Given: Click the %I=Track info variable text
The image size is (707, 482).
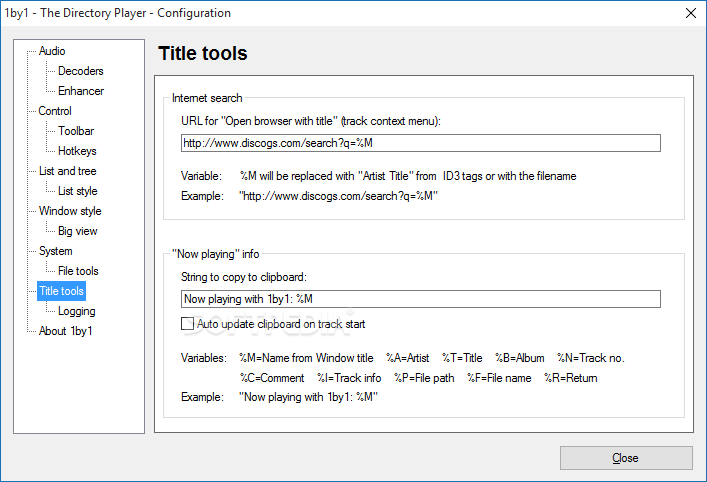Looking at the screenshot, I should 349,378.
